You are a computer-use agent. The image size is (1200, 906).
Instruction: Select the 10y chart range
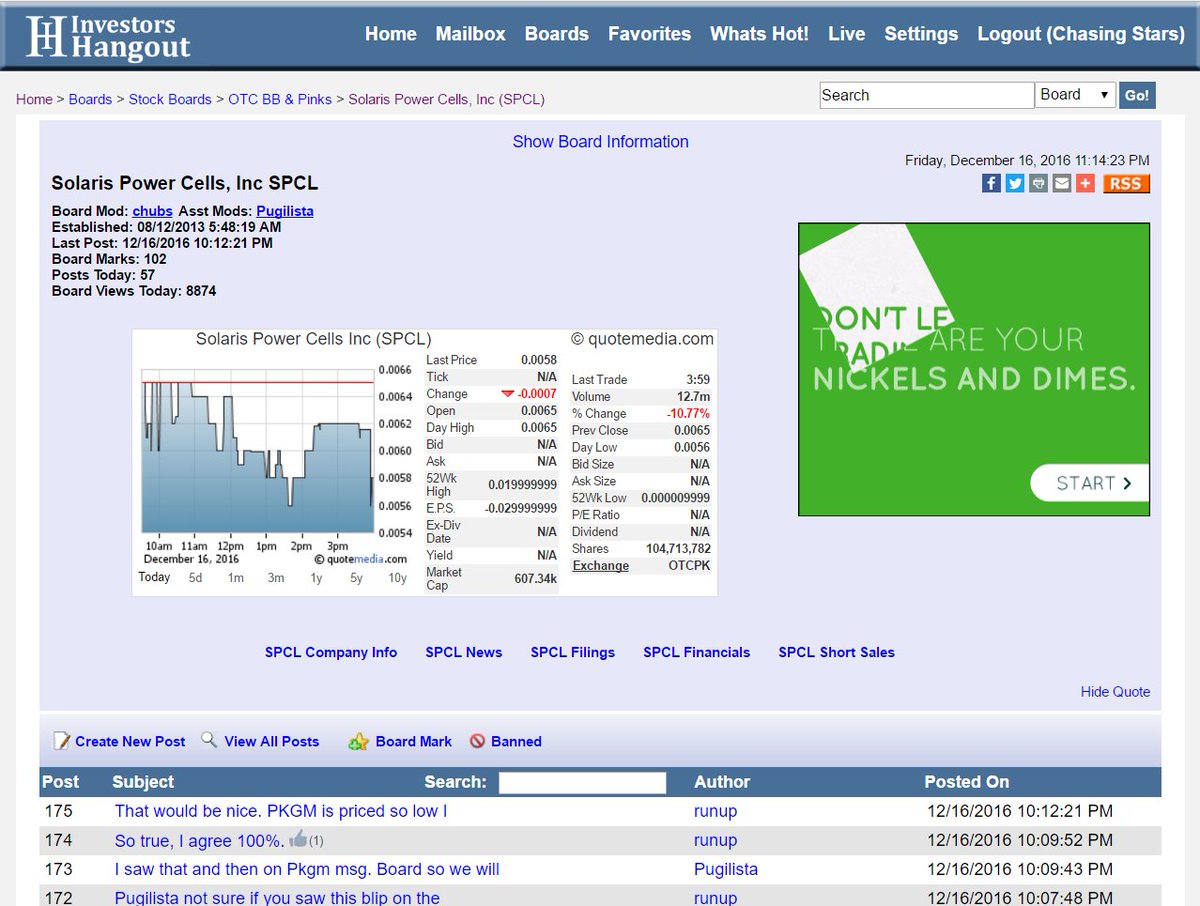coord(397,578)
